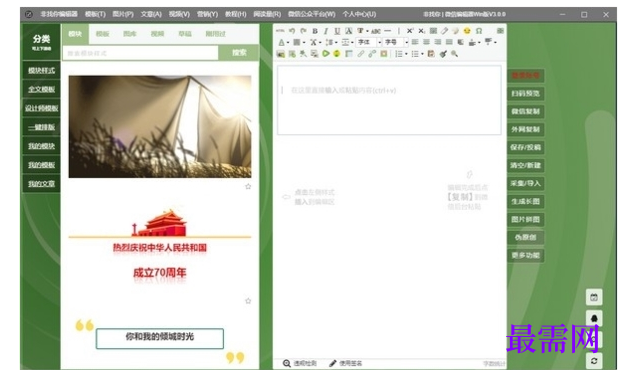The image size is (618, 370).
Task: Click the module search input field
Action: click(140, 53)
